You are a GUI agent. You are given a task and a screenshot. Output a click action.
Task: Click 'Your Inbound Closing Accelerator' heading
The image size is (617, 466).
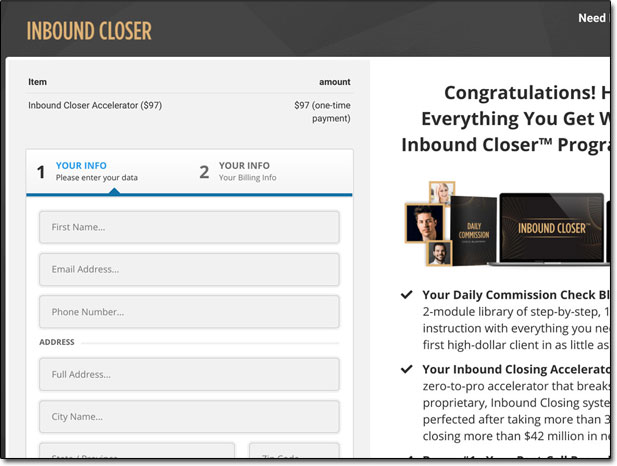point(515,369)
